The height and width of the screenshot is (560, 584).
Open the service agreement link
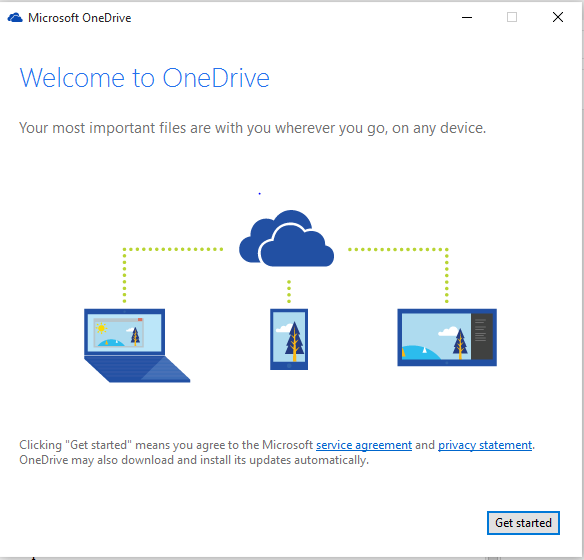click(x=364, y=445)
